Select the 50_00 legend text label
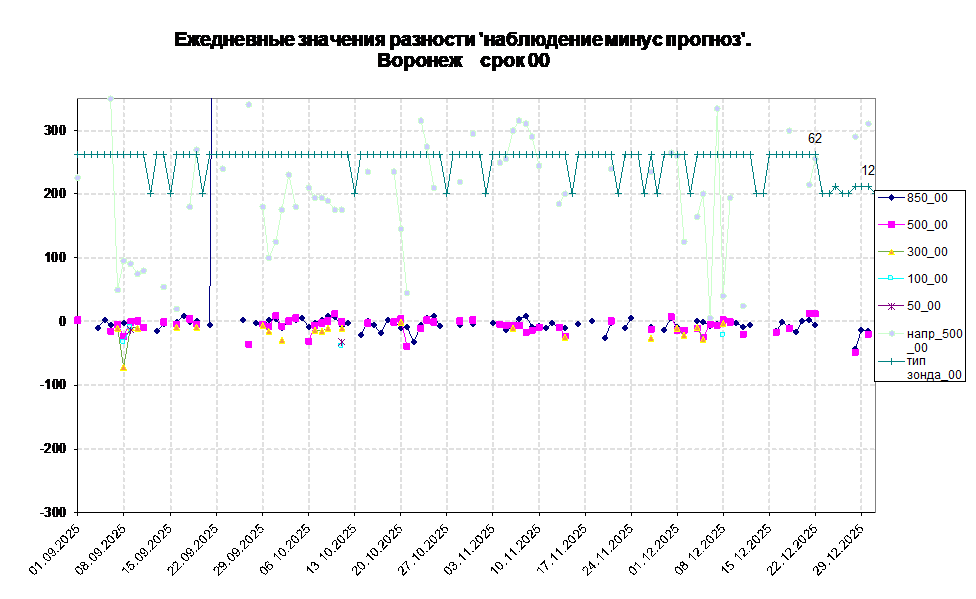Screen dimensions: 976x599 [923, 306]
